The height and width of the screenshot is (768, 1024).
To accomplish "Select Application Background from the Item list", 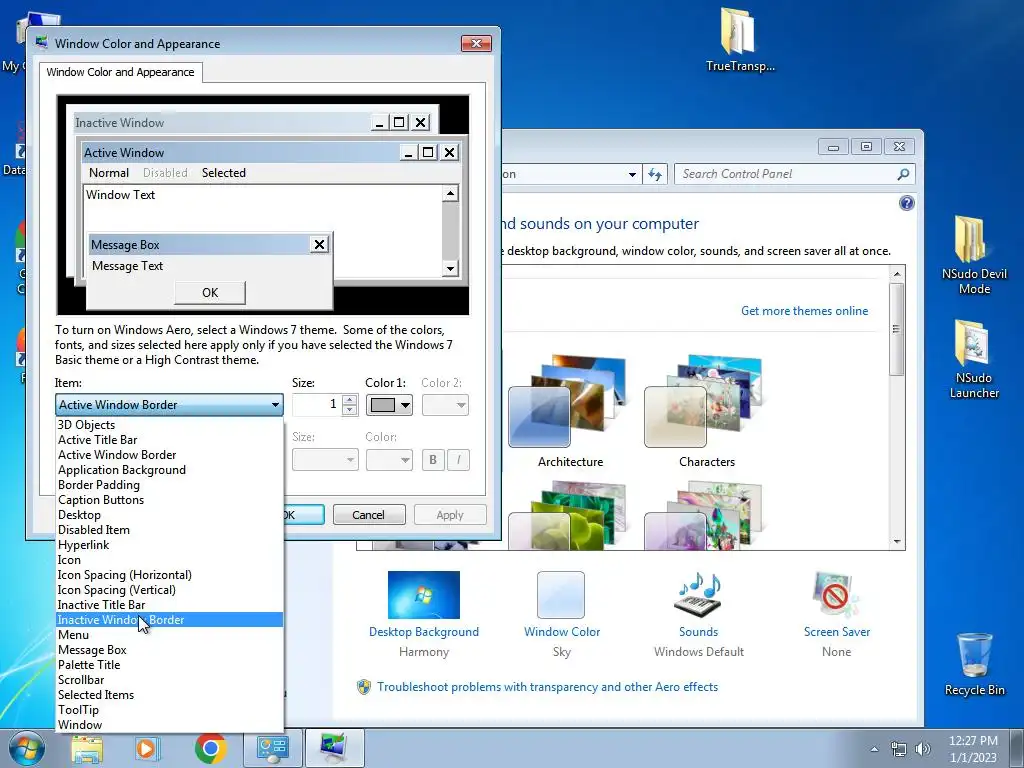I will click(x=169, y=470).
